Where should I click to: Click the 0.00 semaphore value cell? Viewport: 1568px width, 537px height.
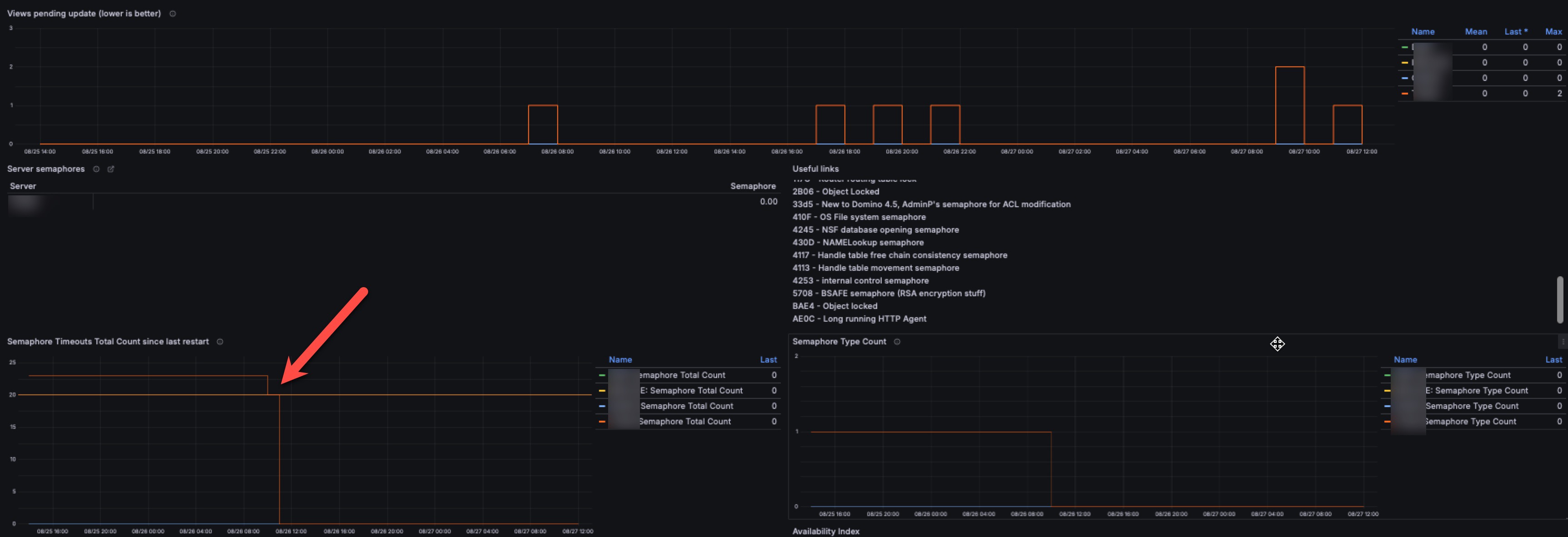[768, 201]
